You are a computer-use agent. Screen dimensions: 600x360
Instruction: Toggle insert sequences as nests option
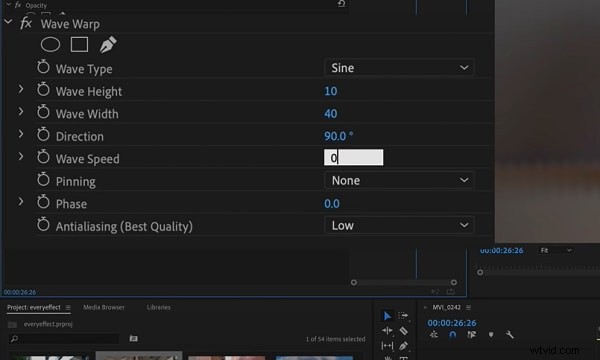click(x=434, y=335)
